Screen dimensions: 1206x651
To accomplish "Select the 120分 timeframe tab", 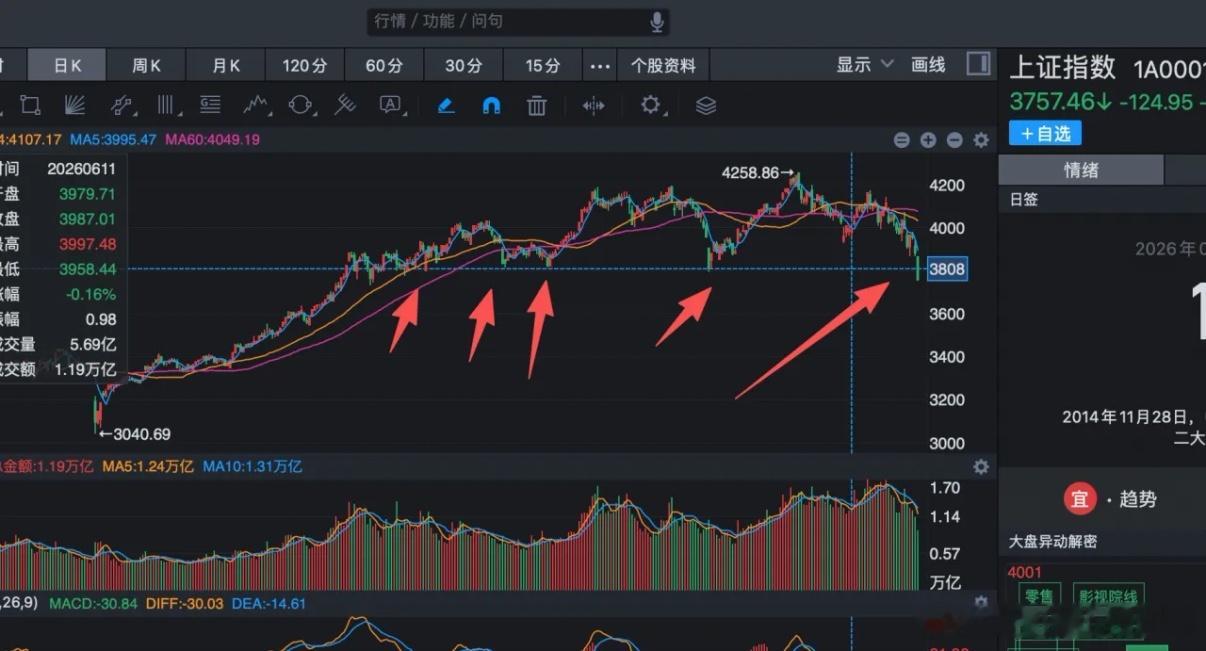I will point(305,65).
